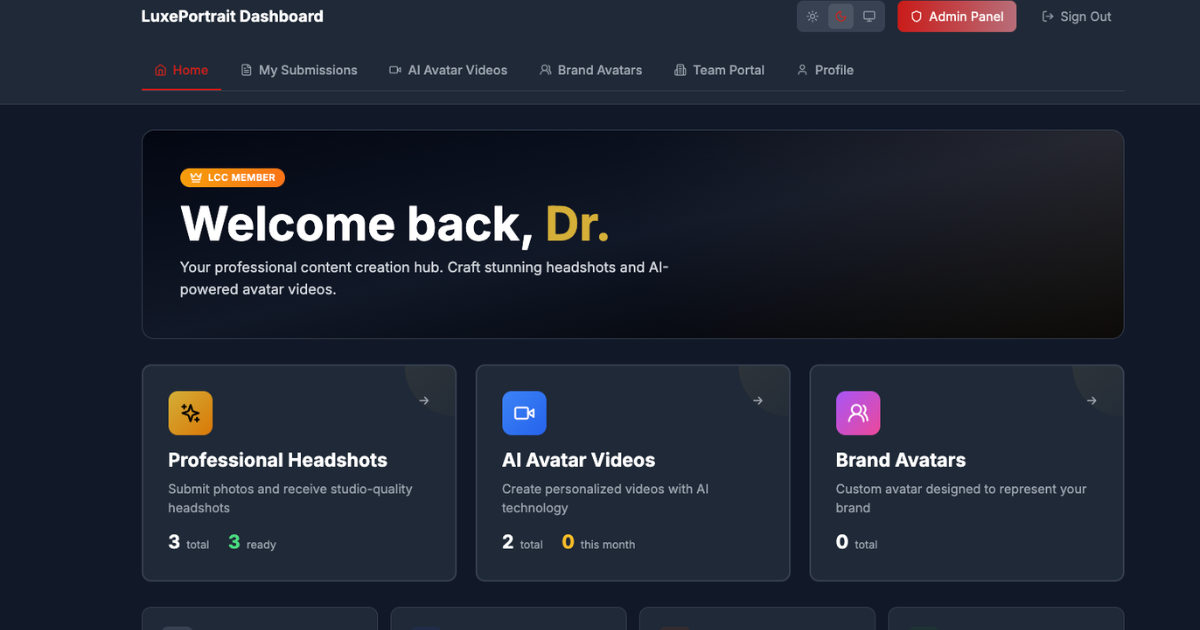Image resolution: width=1200 pixels, height=630 pixels.
Task: Enable light theme with the sun toggle
Action: click(813, 16)
